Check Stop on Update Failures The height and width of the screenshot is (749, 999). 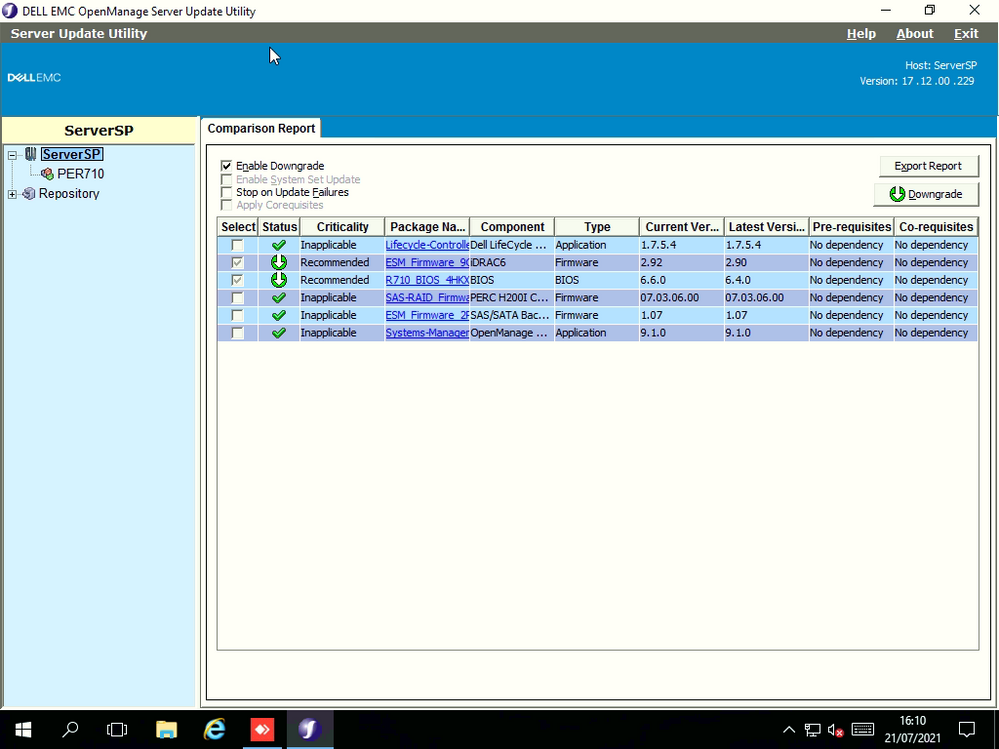(x=226, y=192)
